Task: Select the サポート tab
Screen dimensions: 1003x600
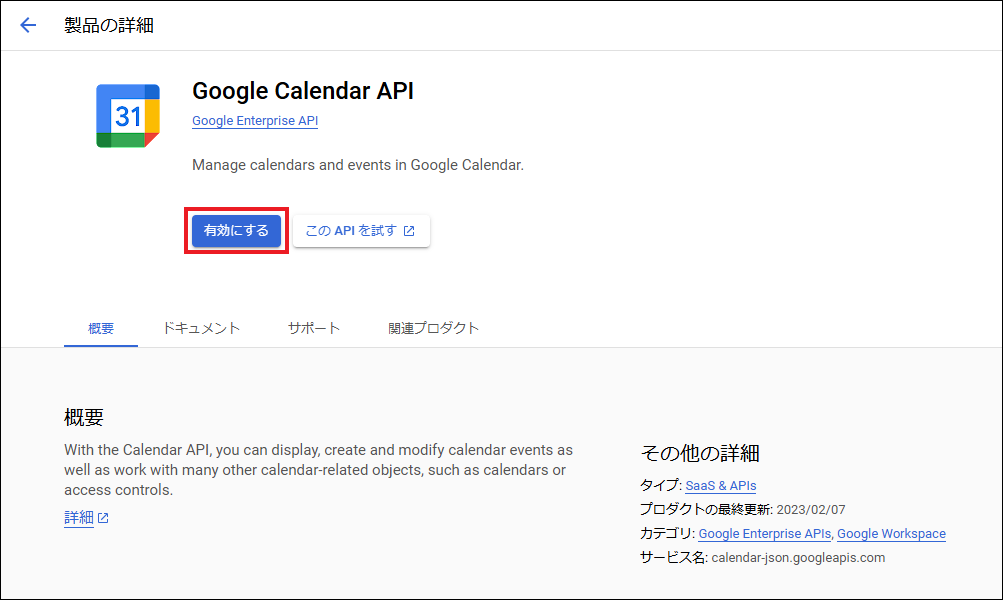Action: coord(314,328)
